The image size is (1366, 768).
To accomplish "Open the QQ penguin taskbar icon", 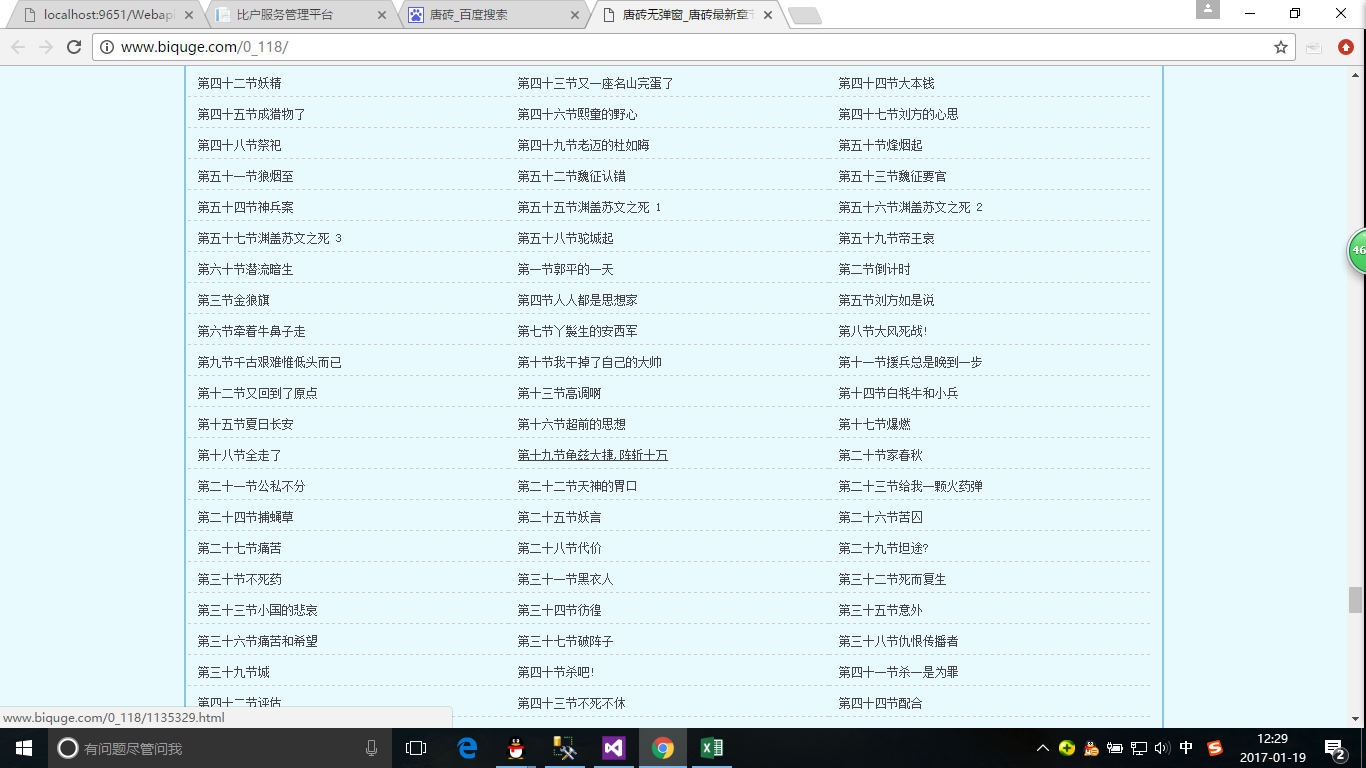I will click(515, 748).
